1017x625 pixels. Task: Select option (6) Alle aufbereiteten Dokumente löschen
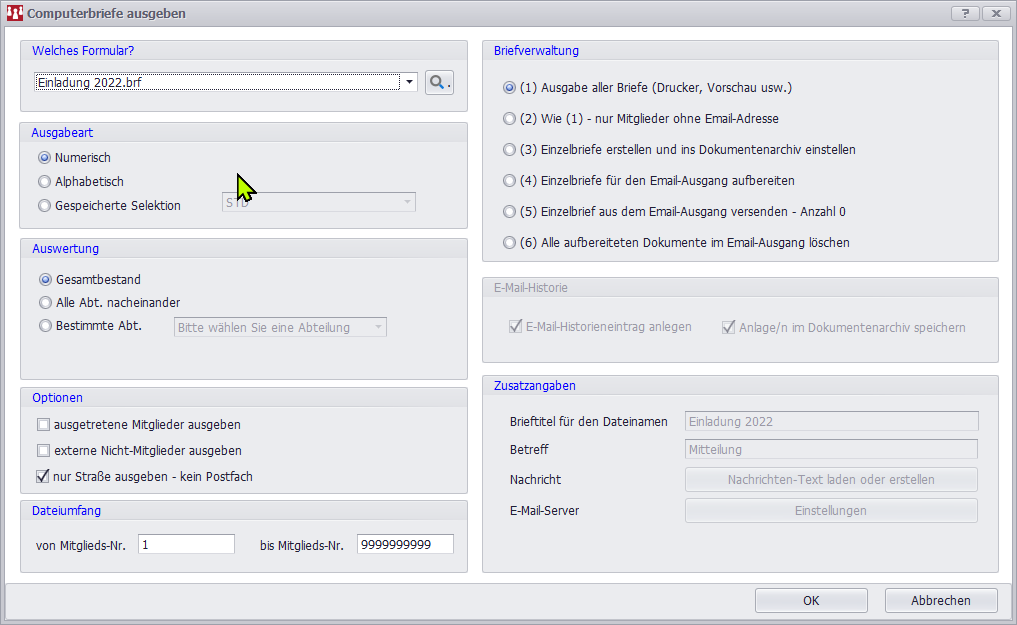[x=509, y=243]
